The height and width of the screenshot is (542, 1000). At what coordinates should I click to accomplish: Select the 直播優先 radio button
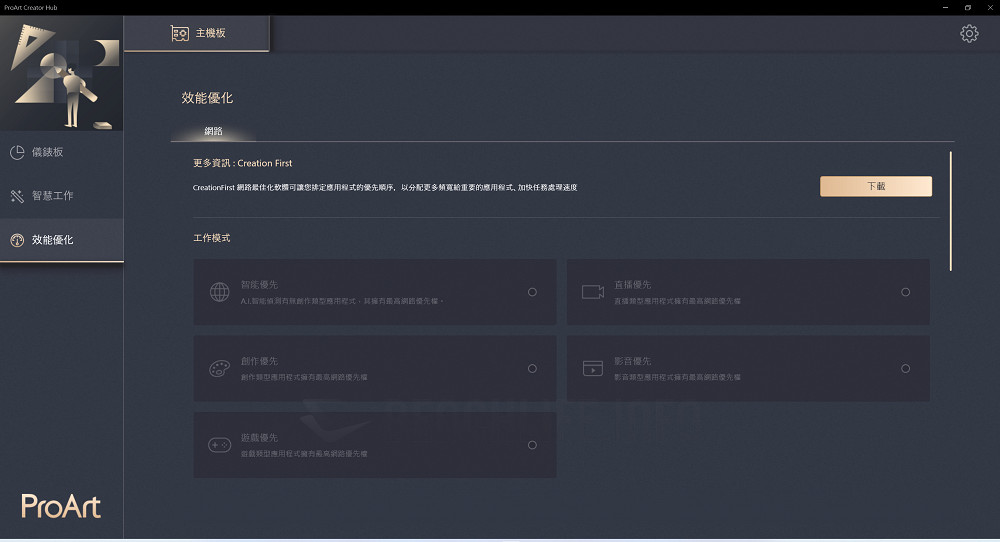pyautogui.click(x=905, y=292)
